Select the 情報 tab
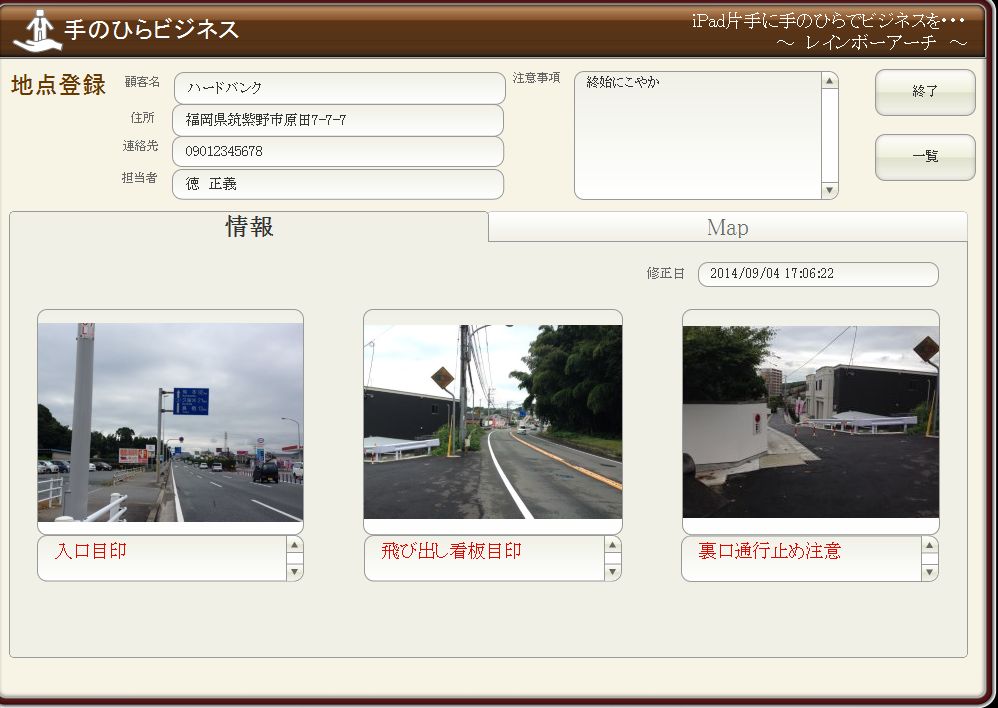The image size is (998, 708). [249, 227]
